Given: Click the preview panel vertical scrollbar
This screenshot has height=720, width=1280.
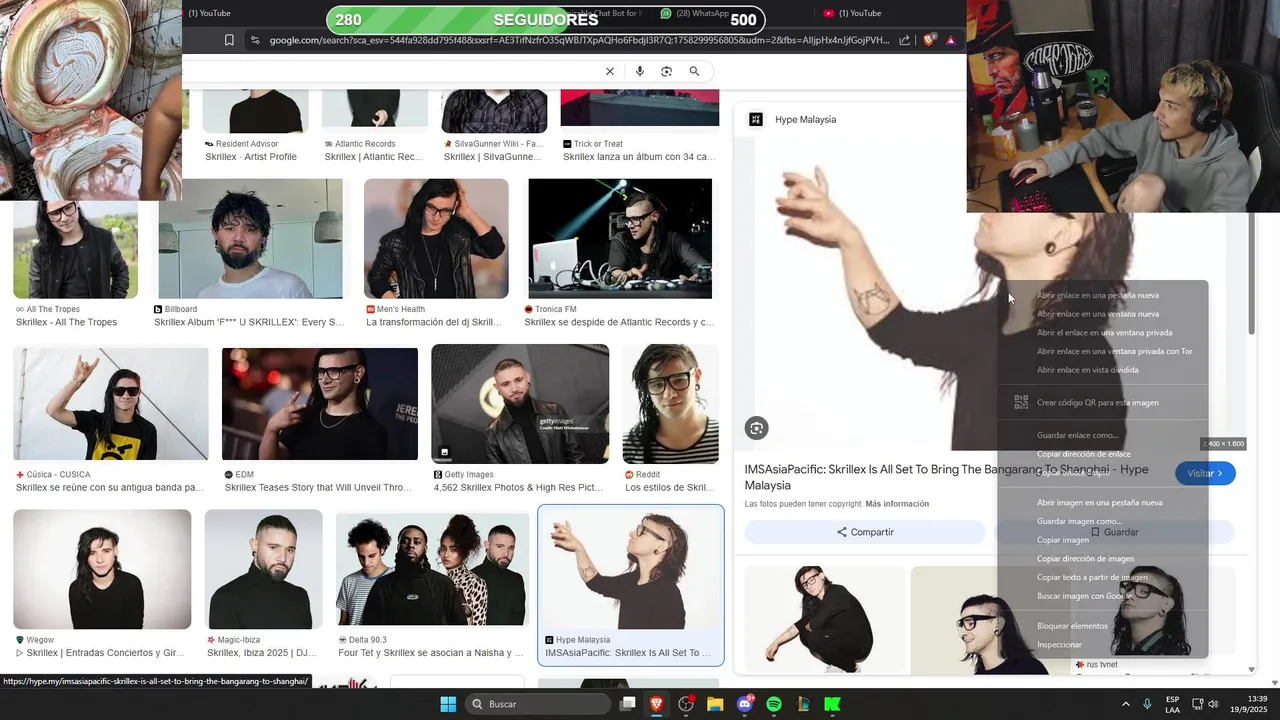Looking at the screenshot, I should click(1251, 275).
